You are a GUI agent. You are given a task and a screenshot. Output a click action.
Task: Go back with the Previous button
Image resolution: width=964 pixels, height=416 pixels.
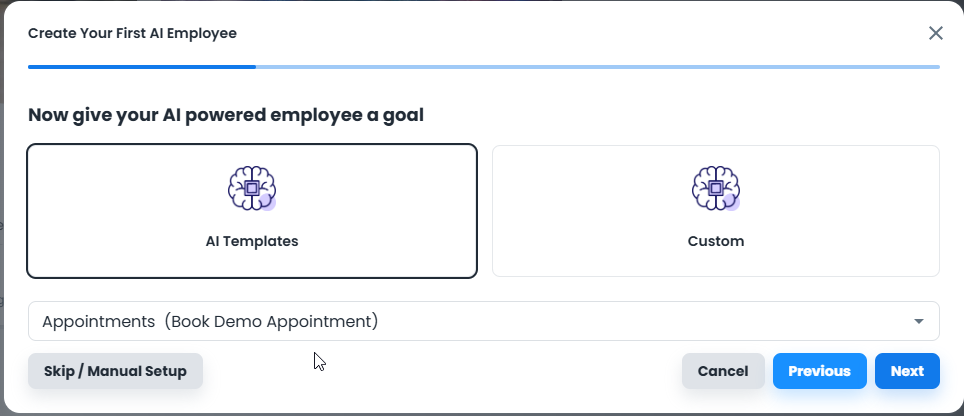820,371
